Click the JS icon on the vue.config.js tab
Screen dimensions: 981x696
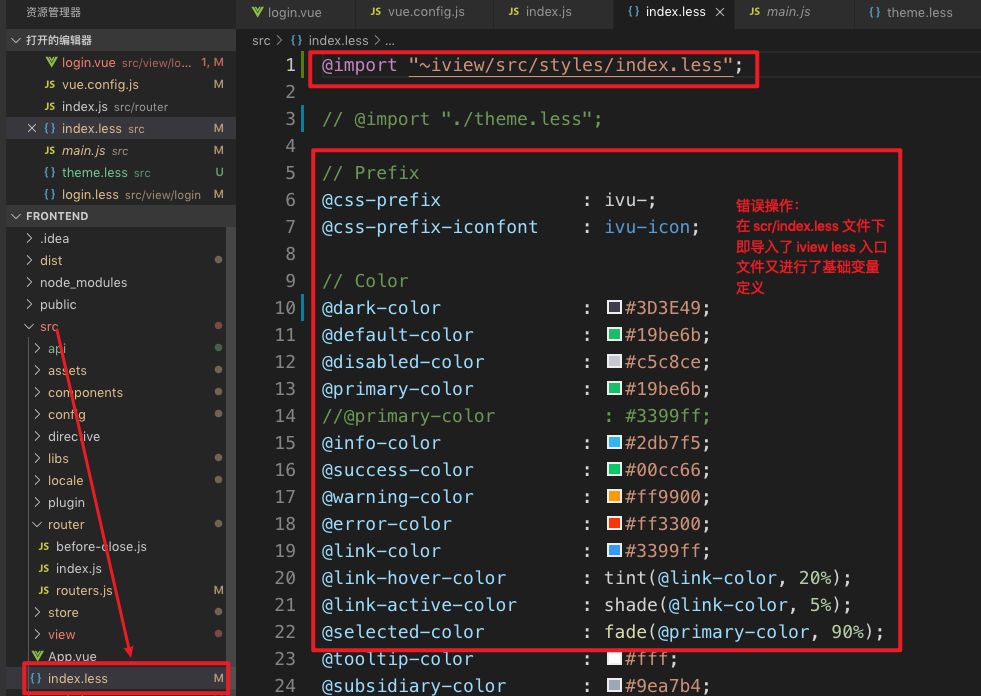(374, 14)
